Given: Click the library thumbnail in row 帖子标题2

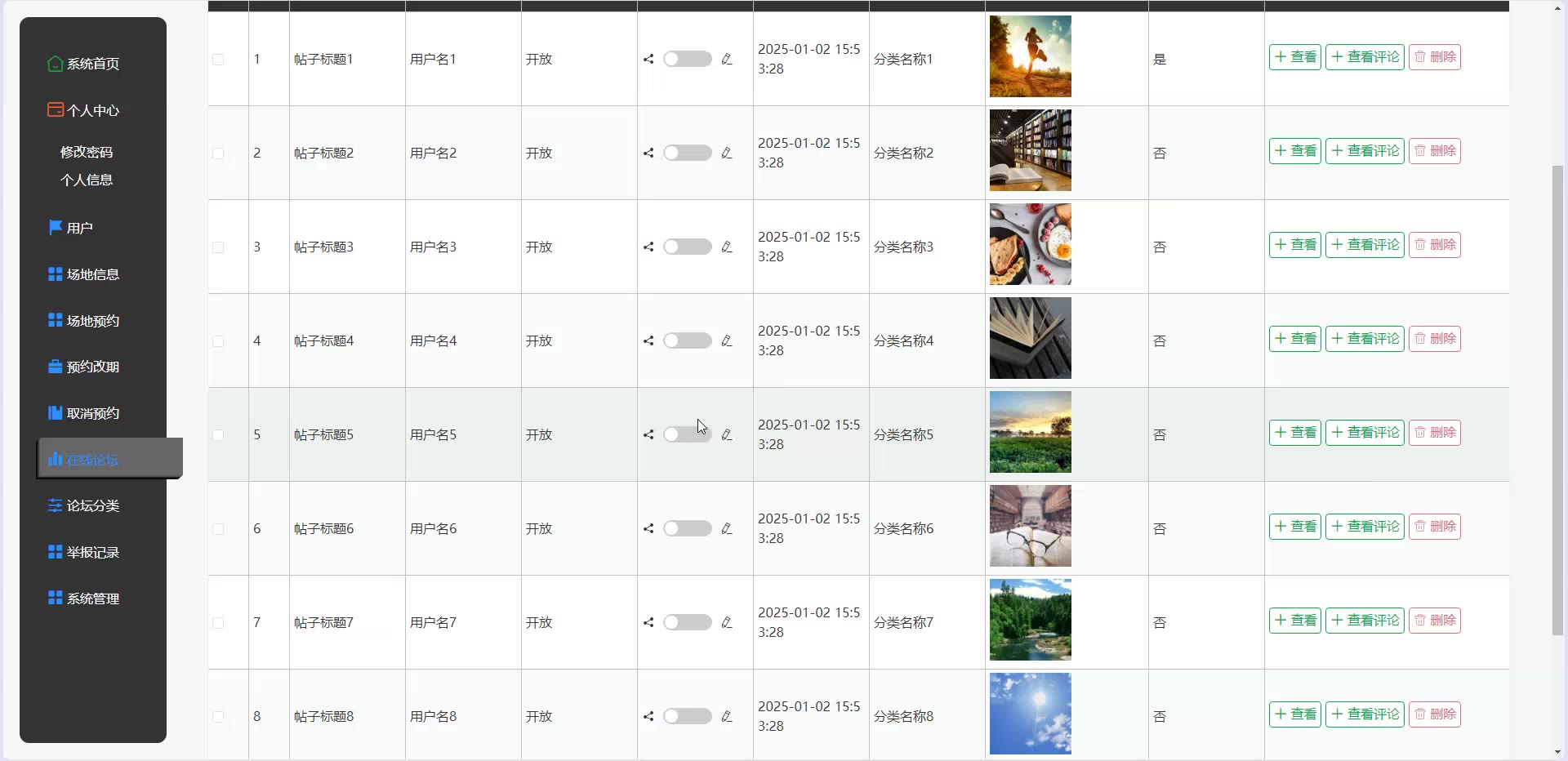Looking at the screenshot, I should click(1031, 150).
